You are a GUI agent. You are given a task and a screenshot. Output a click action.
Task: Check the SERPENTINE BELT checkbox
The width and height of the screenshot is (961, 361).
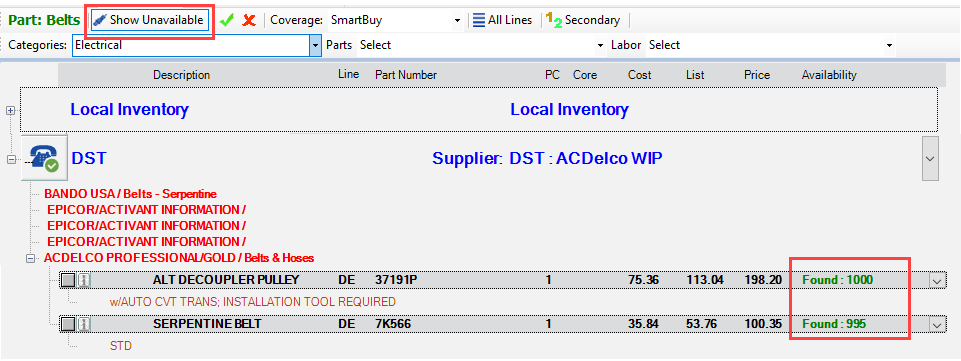click(69, 324)
